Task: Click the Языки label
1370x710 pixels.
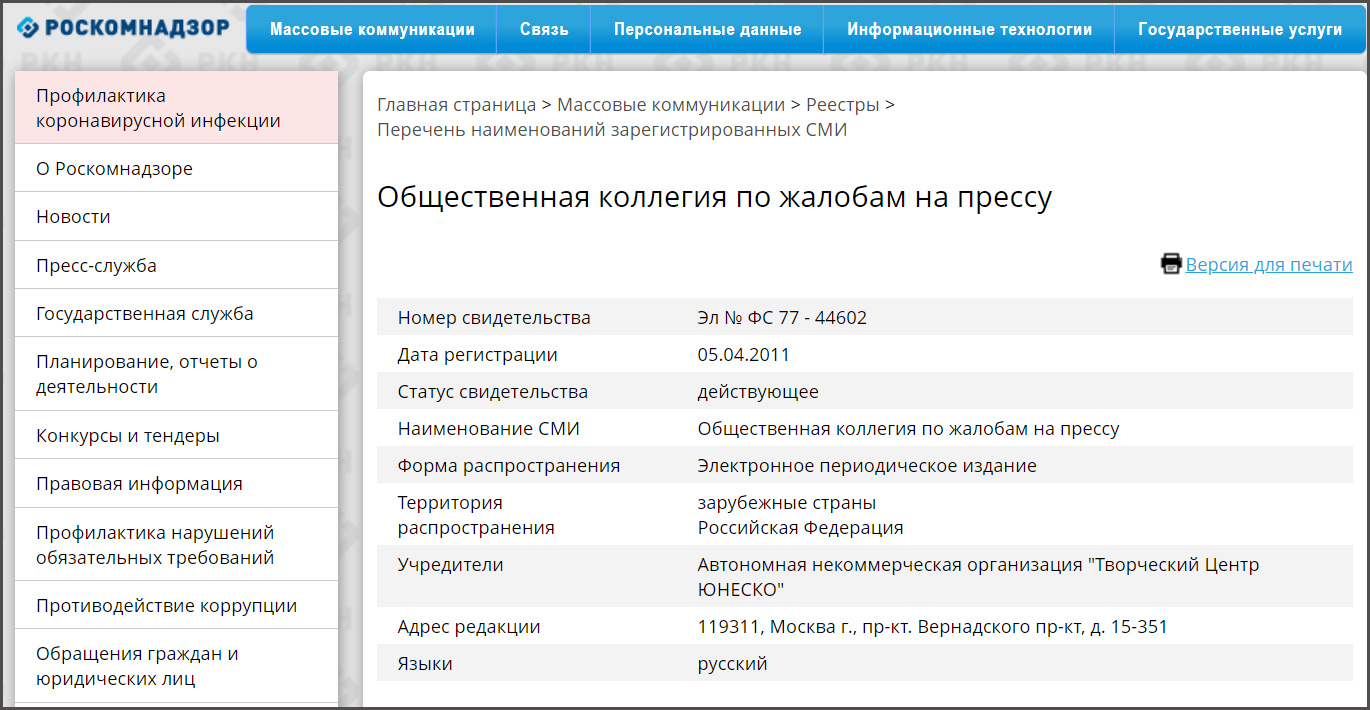Action: tap(425, 664)
